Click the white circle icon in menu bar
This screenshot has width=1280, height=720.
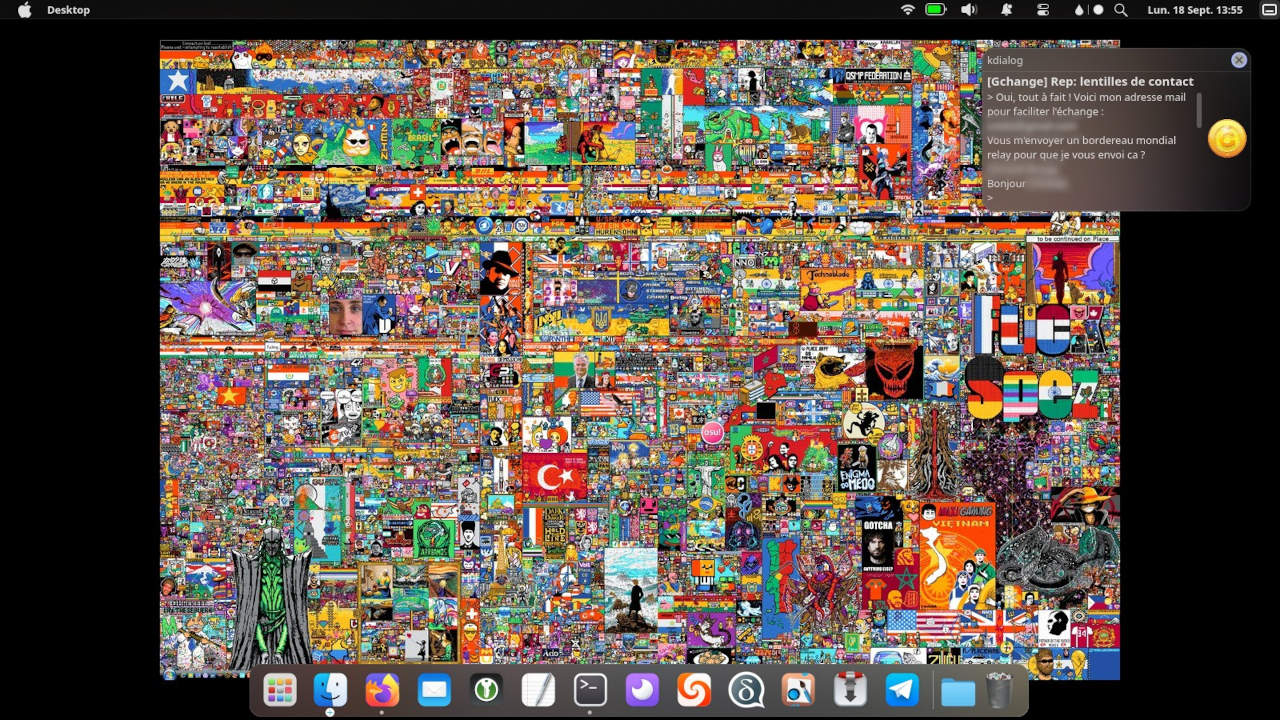1098,10
